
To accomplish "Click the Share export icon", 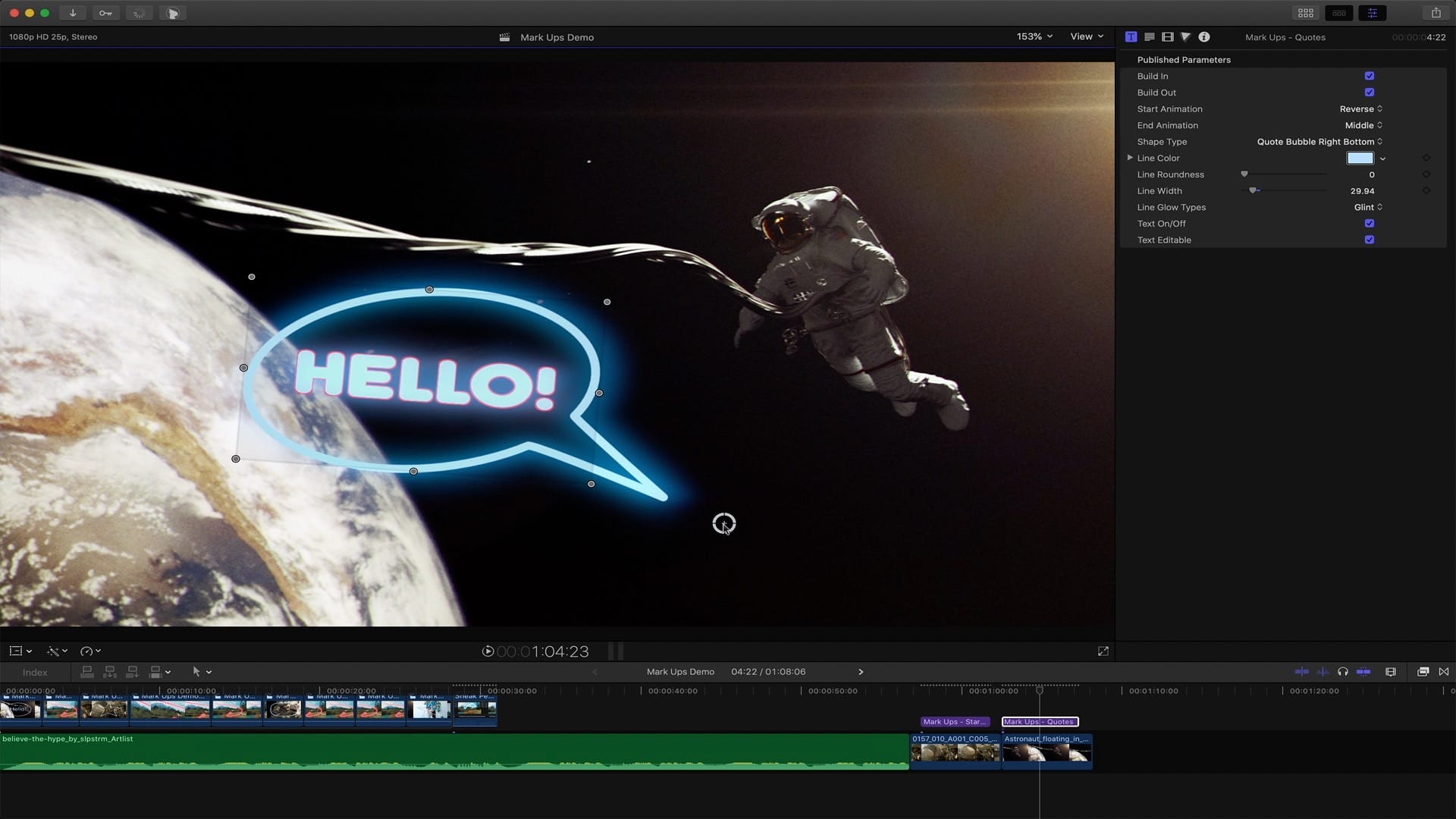I will click(1436, 13).
